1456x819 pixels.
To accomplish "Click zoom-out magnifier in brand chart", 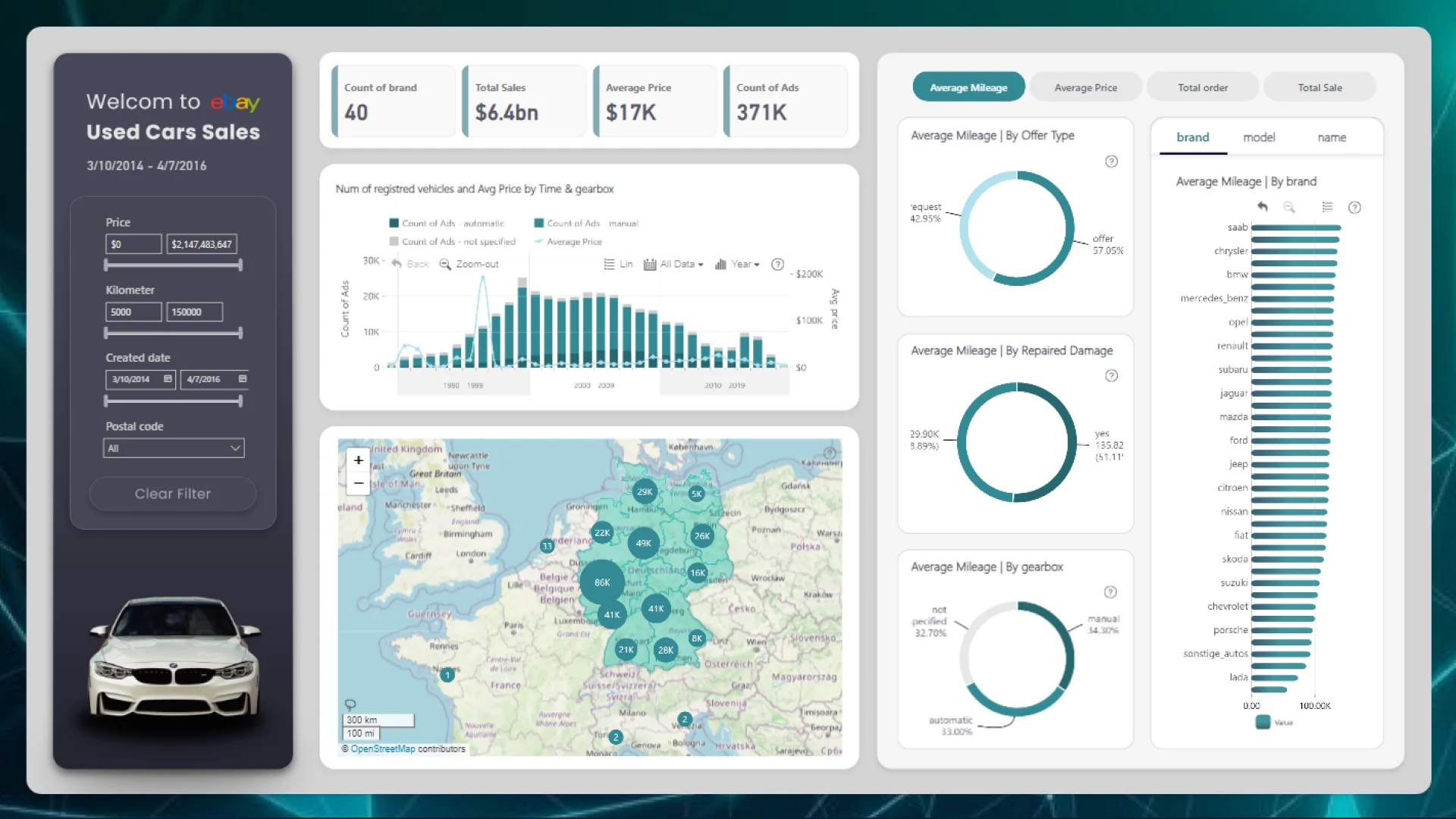I will 1289,207.
